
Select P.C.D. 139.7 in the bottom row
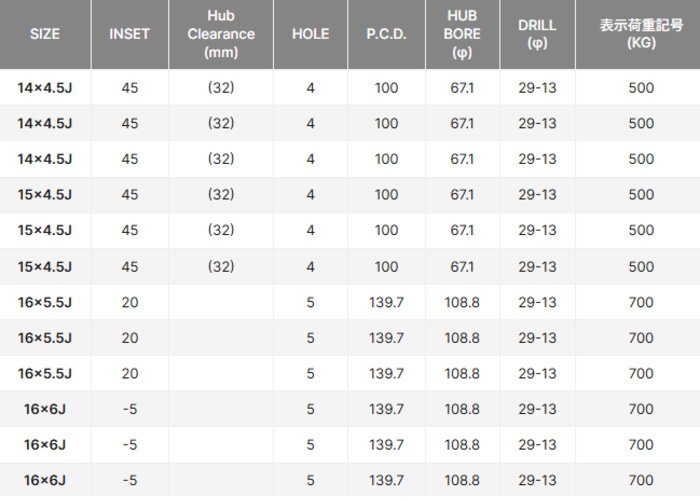[x=386, y=480]
